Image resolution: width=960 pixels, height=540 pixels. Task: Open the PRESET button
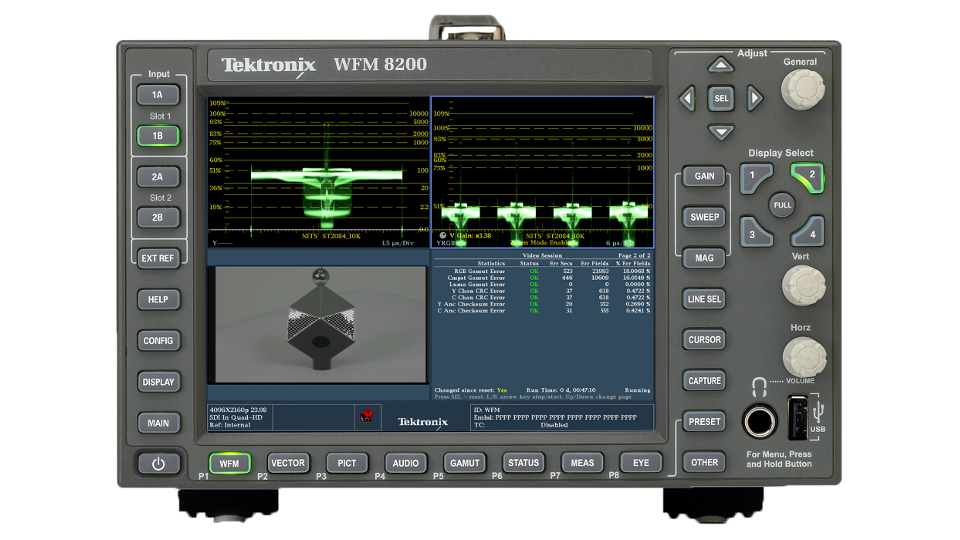[704, 422]
